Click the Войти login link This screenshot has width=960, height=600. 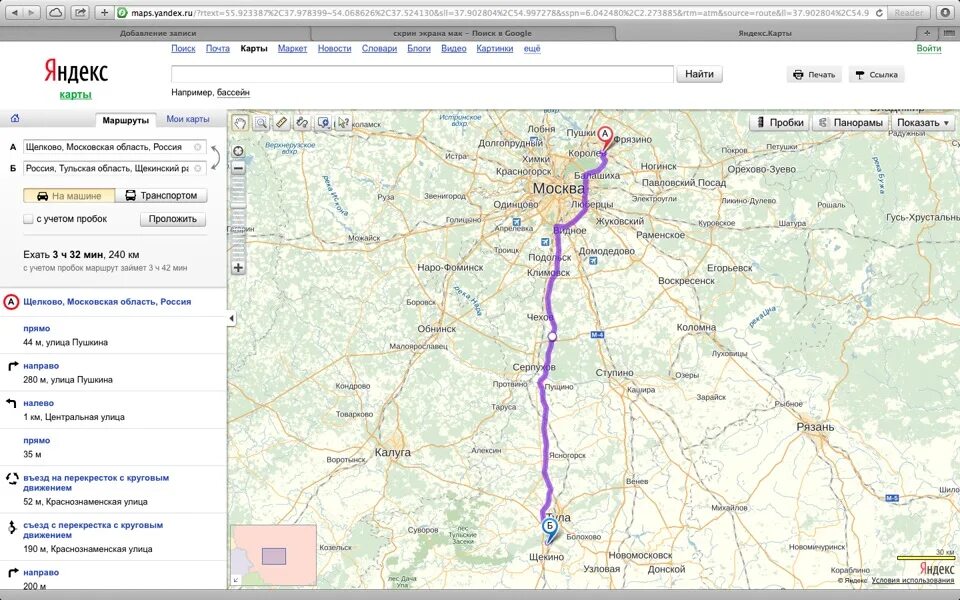pos(929,48)
